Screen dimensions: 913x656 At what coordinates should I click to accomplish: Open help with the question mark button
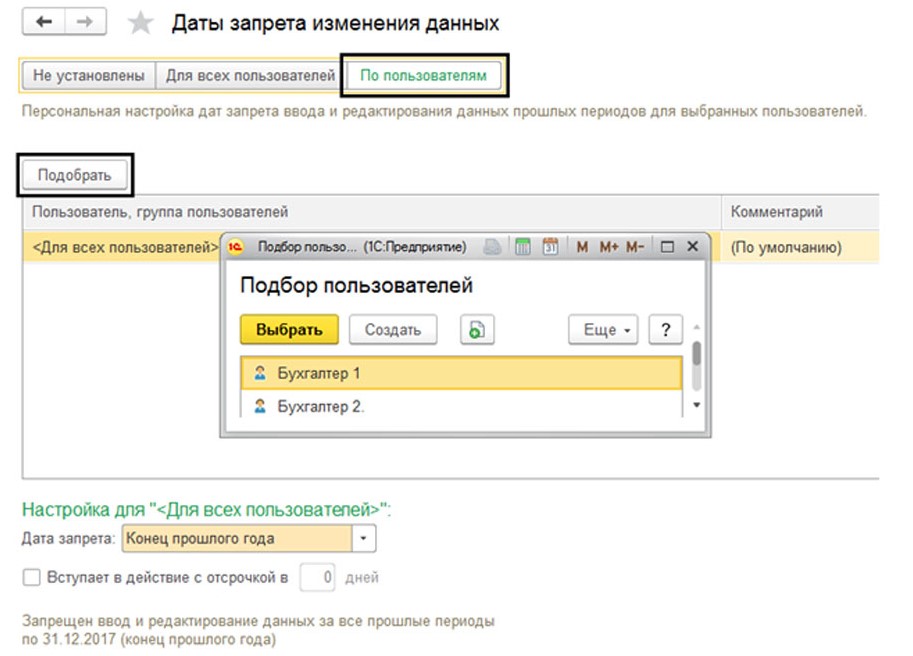[665, 330]
